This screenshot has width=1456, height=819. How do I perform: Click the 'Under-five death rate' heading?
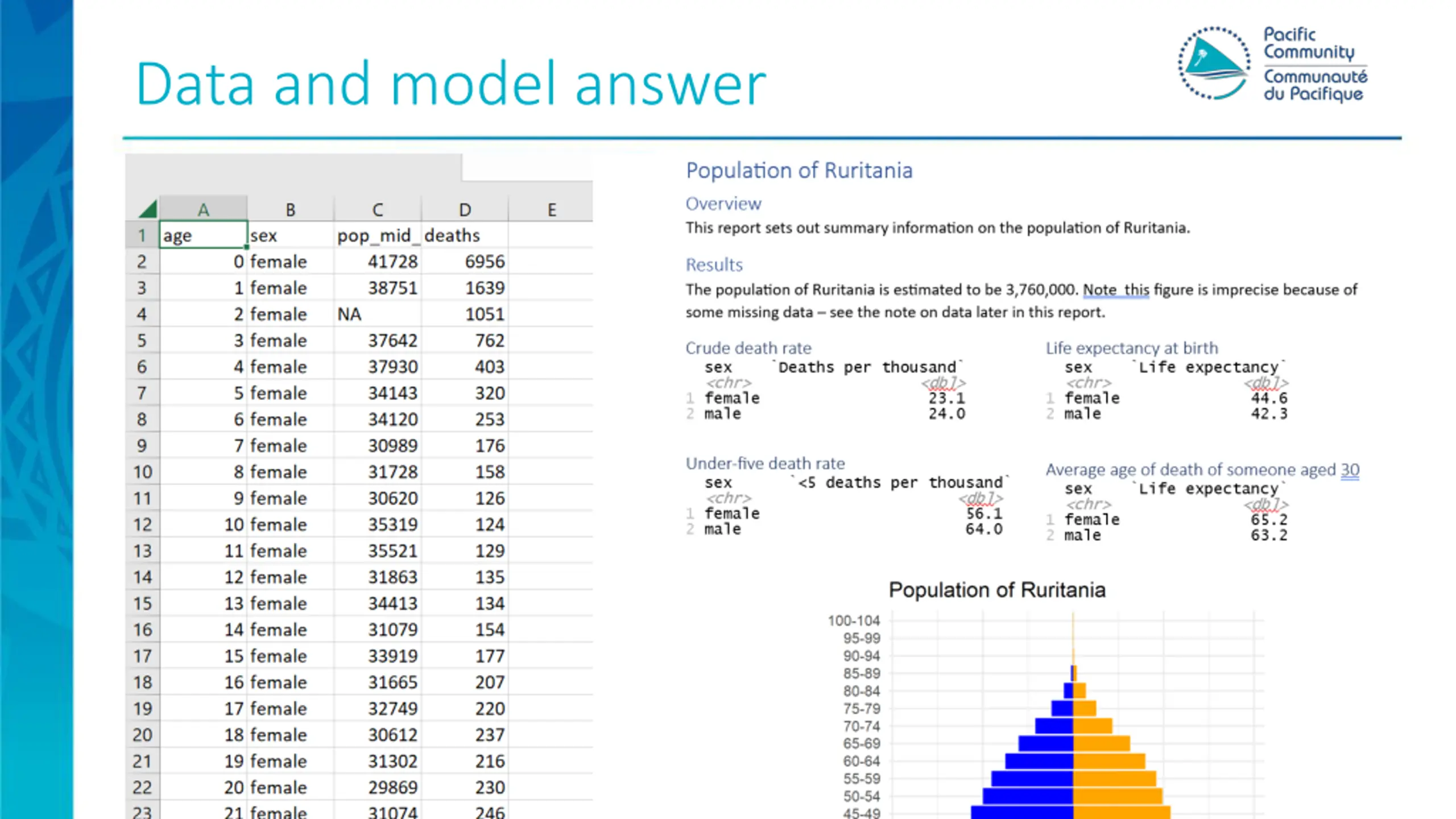[x=765, y=463]
